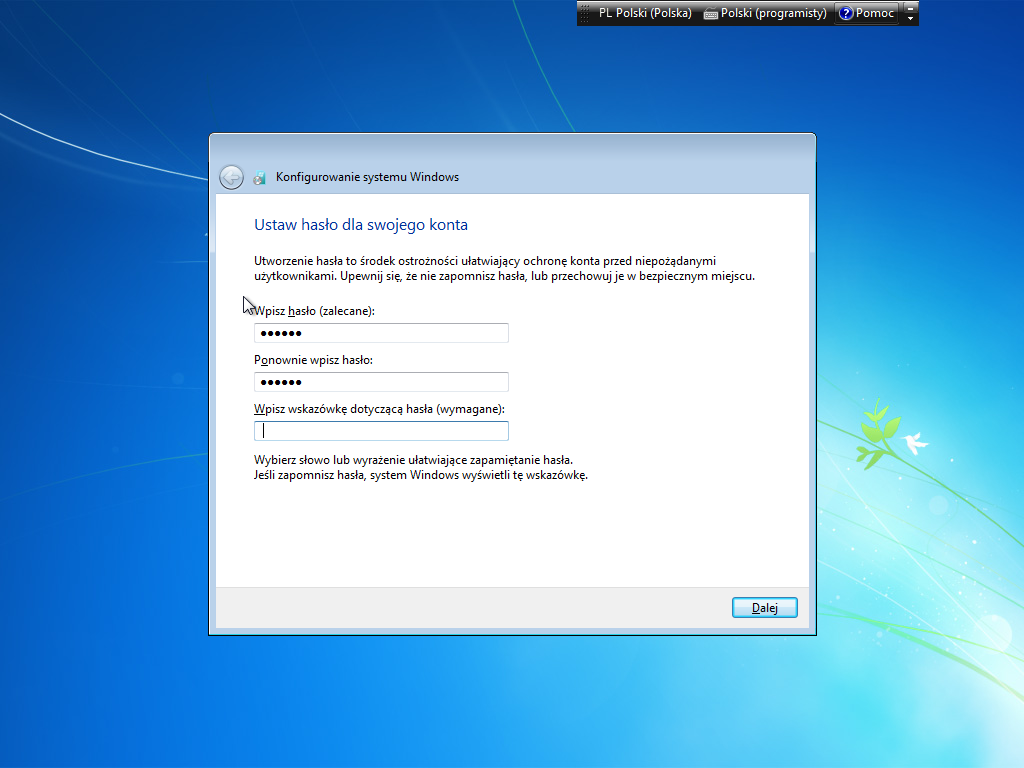This screenshot has height=768, width=1024.
Task: Click the Windows setup icon beside the title
Action: coord(260,178)
